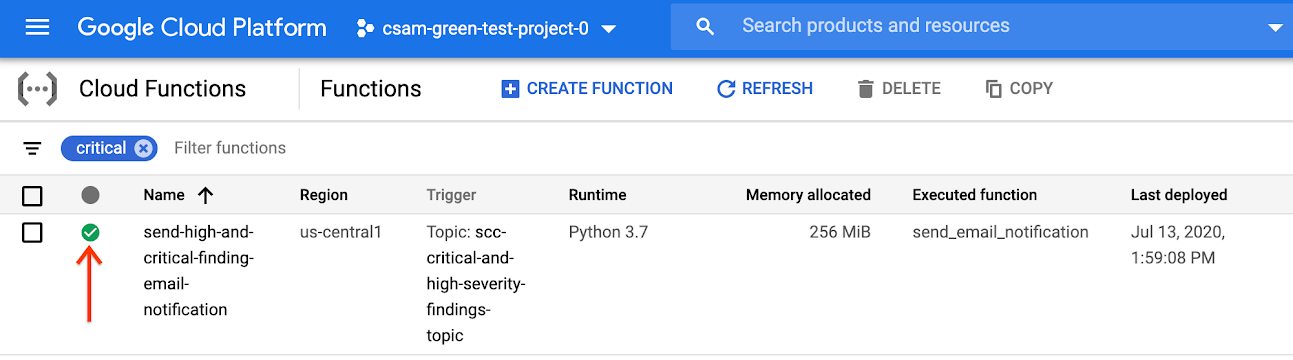The height and width of the screenshot is (360, 1293).
Task: Click the send_email_notification cell
Action: [x=1000, y=232]
